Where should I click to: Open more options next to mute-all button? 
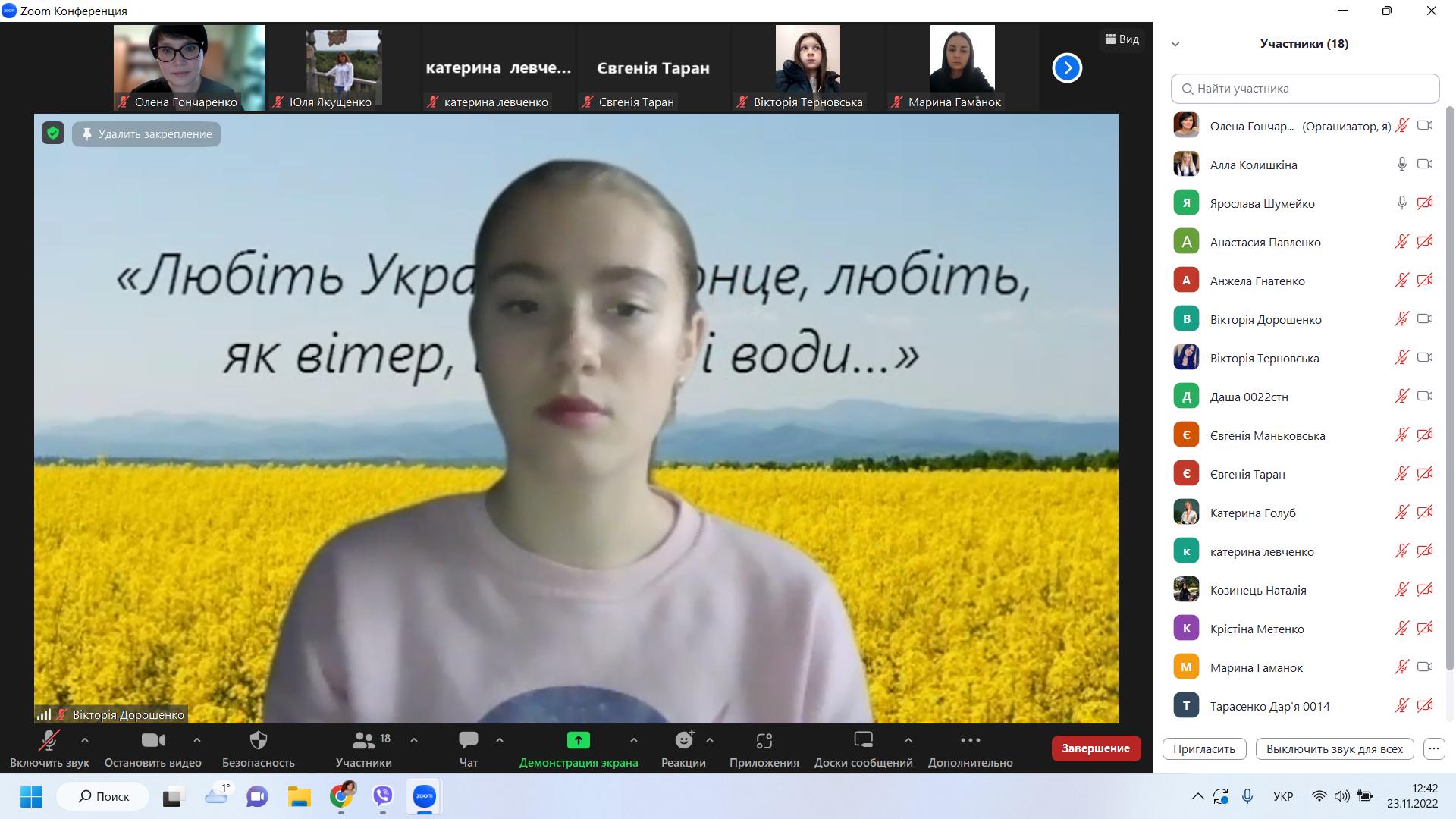tap(1433, 748)
